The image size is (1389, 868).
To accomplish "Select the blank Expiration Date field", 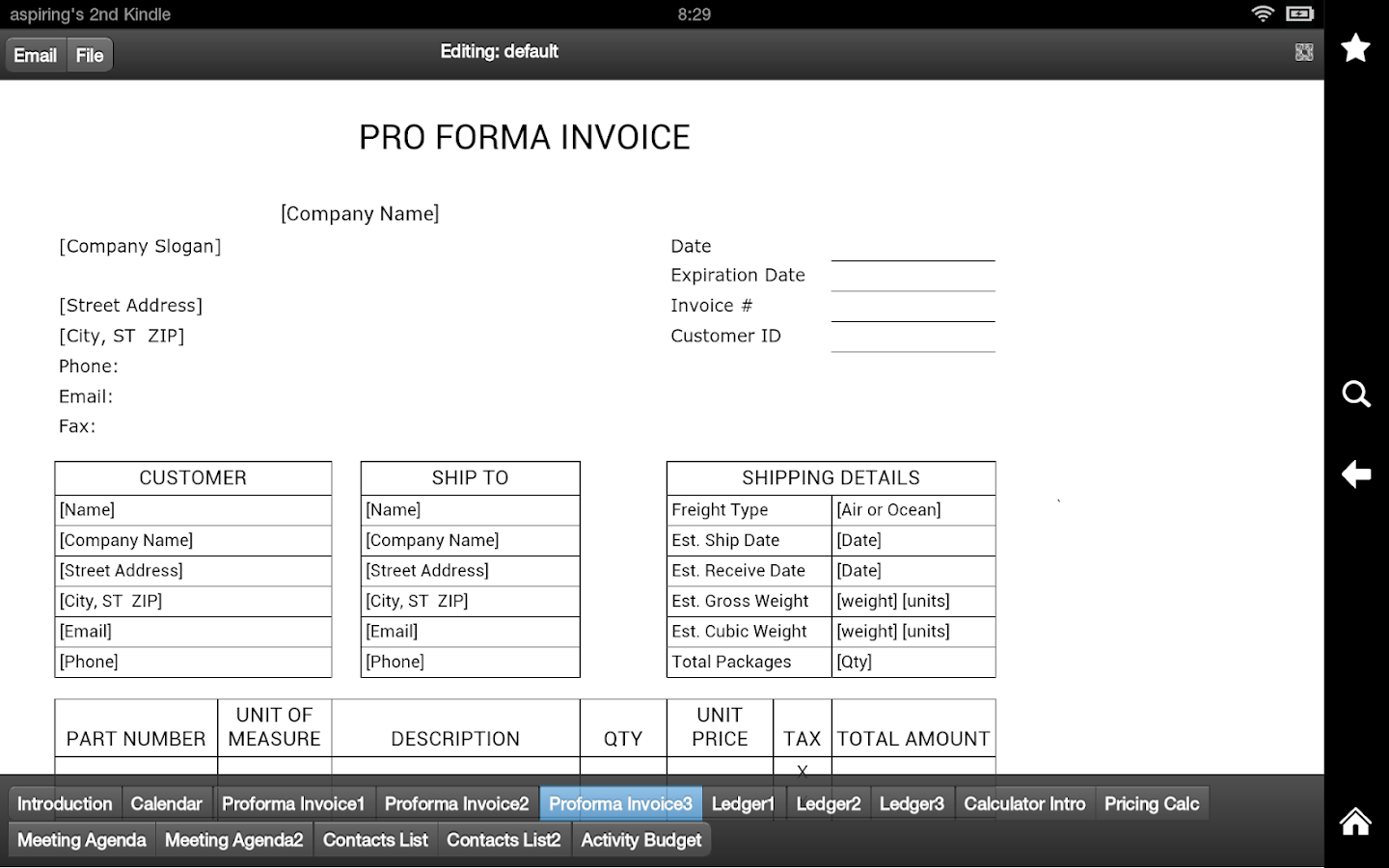I will [912, 276].
